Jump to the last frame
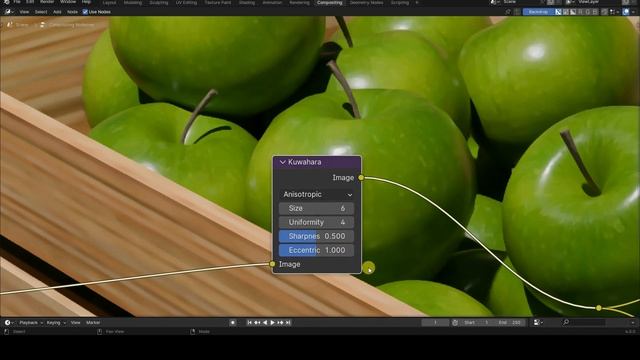 tap(288, 322)
